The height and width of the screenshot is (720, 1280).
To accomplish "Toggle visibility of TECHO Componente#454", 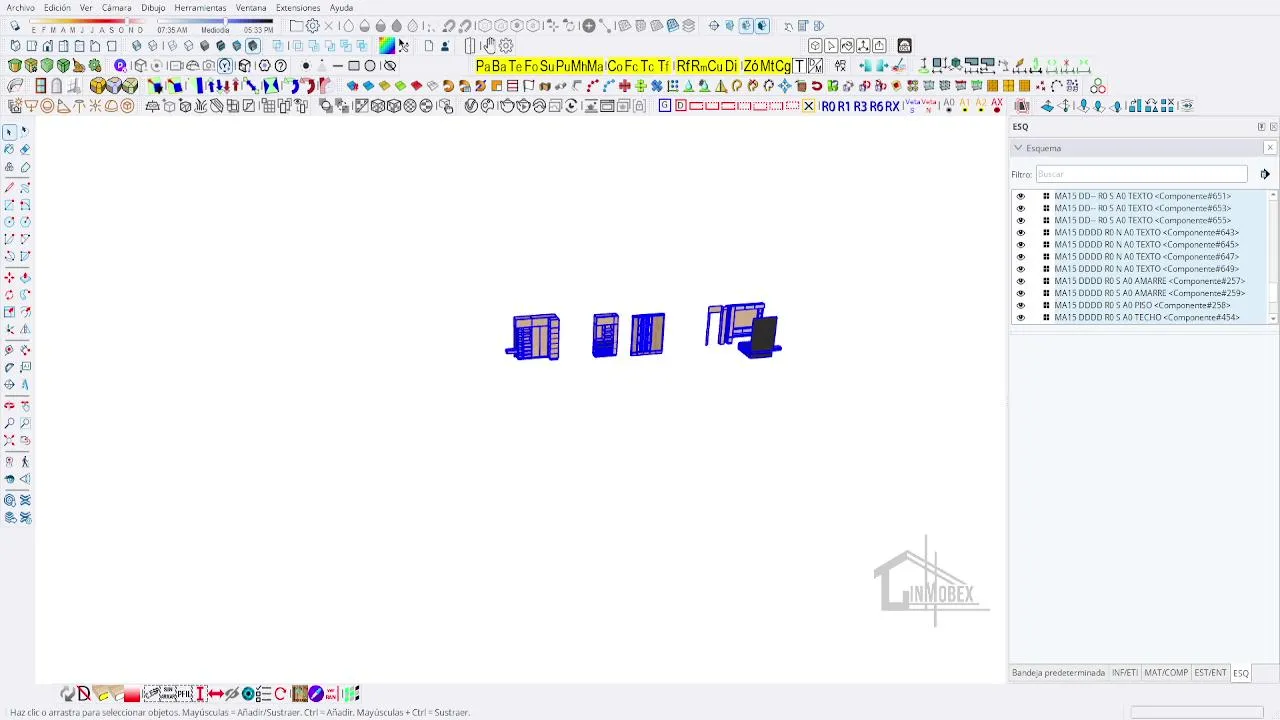I will (1021, 318).
